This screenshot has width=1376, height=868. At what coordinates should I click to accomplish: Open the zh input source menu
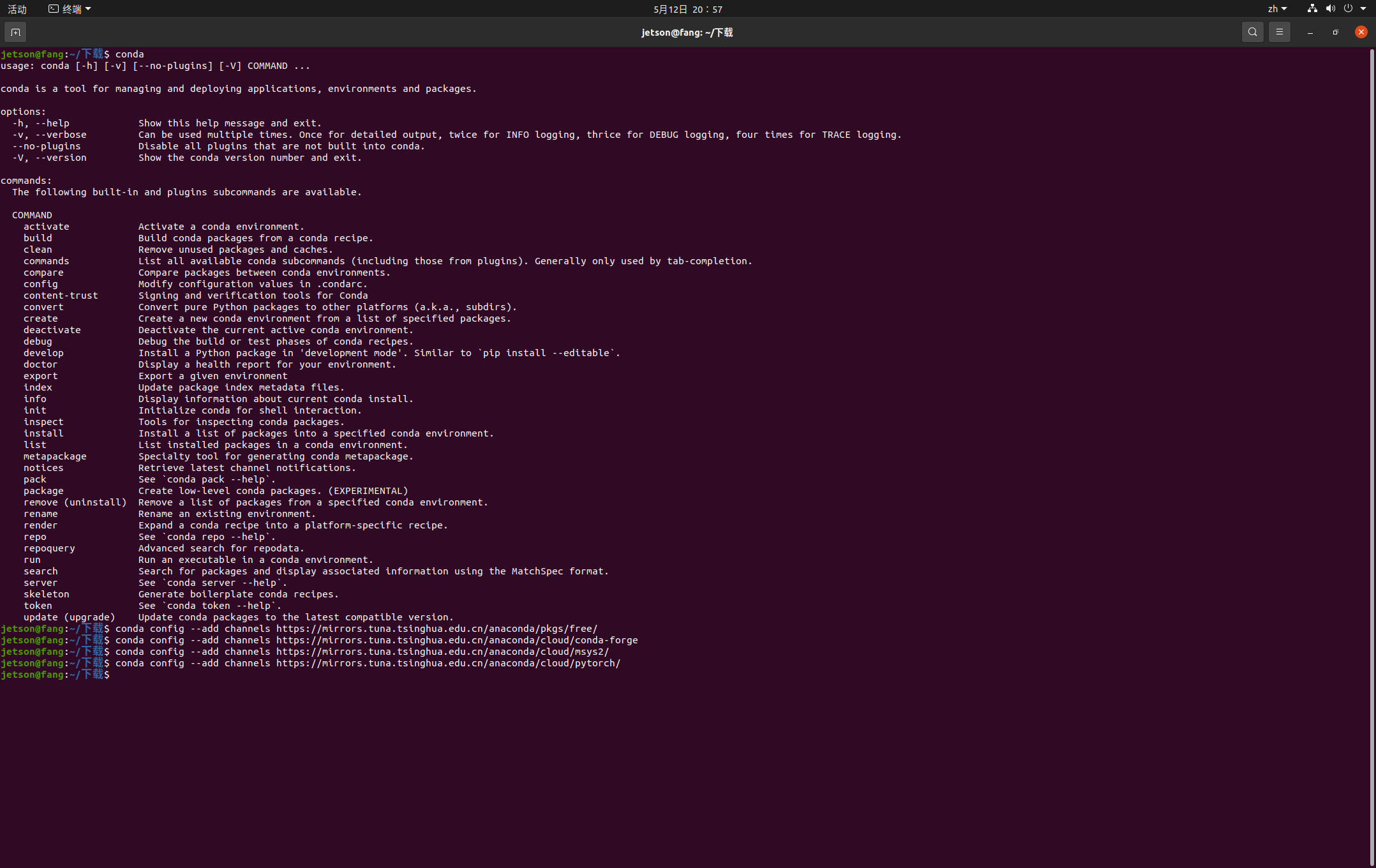[1277, 9]
